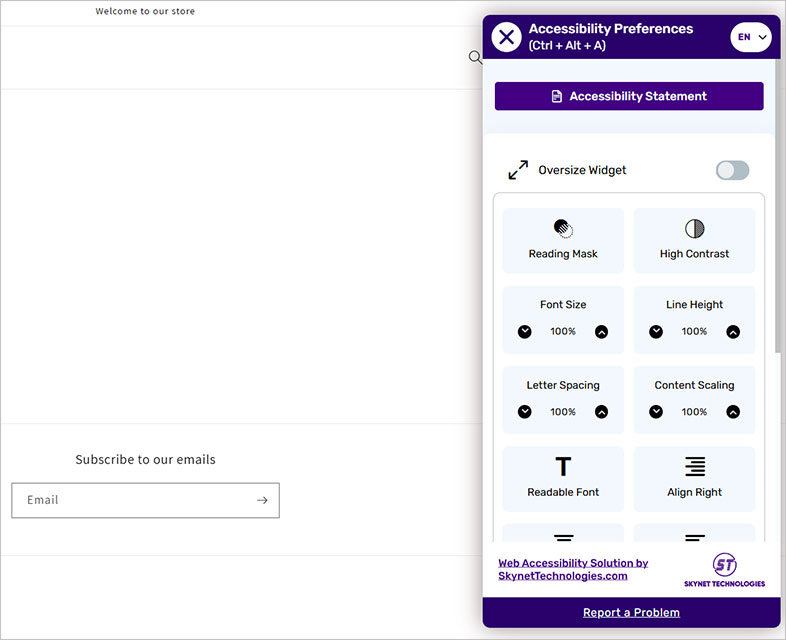Toggle the Oversize Widget switch
This screenshot has height=640, width=786.
732,170
